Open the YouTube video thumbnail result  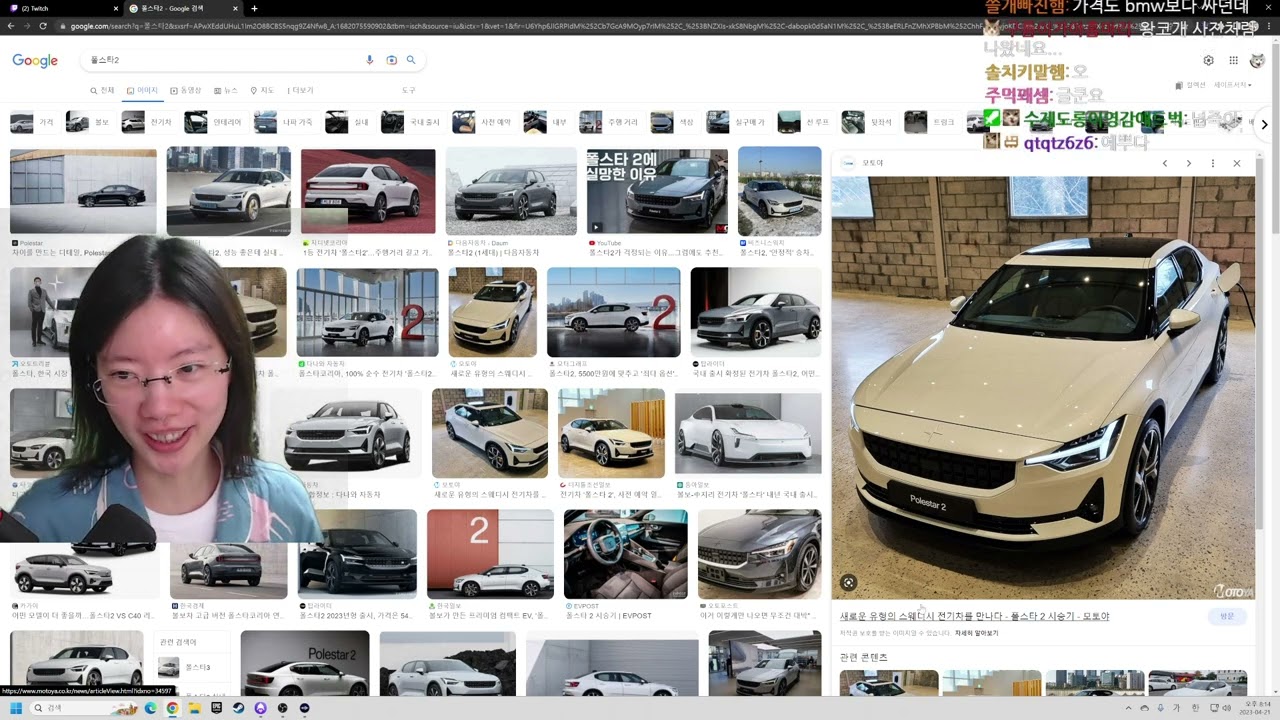point(657,191)
